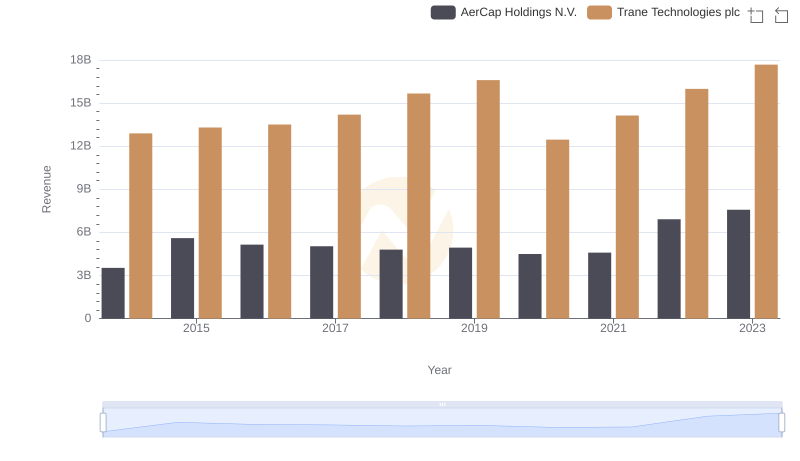The height and width of the screenshot is (461, 800).
Task: Click the zoom reset back icon
Action: coord(781,15)
